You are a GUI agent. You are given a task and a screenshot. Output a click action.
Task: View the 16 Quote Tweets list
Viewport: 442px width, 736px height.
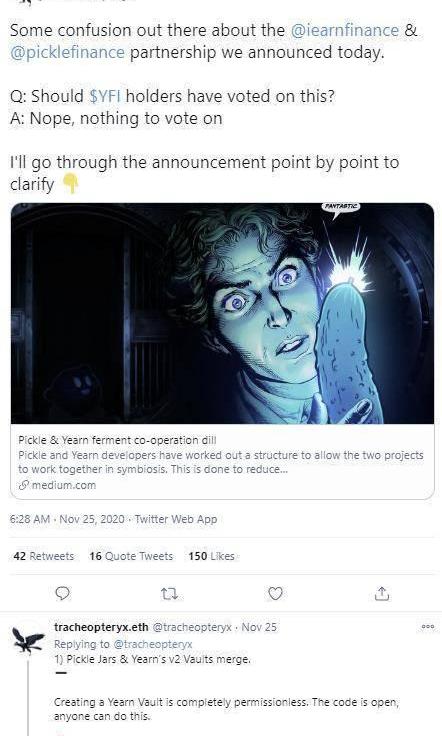tap(131, 556)
